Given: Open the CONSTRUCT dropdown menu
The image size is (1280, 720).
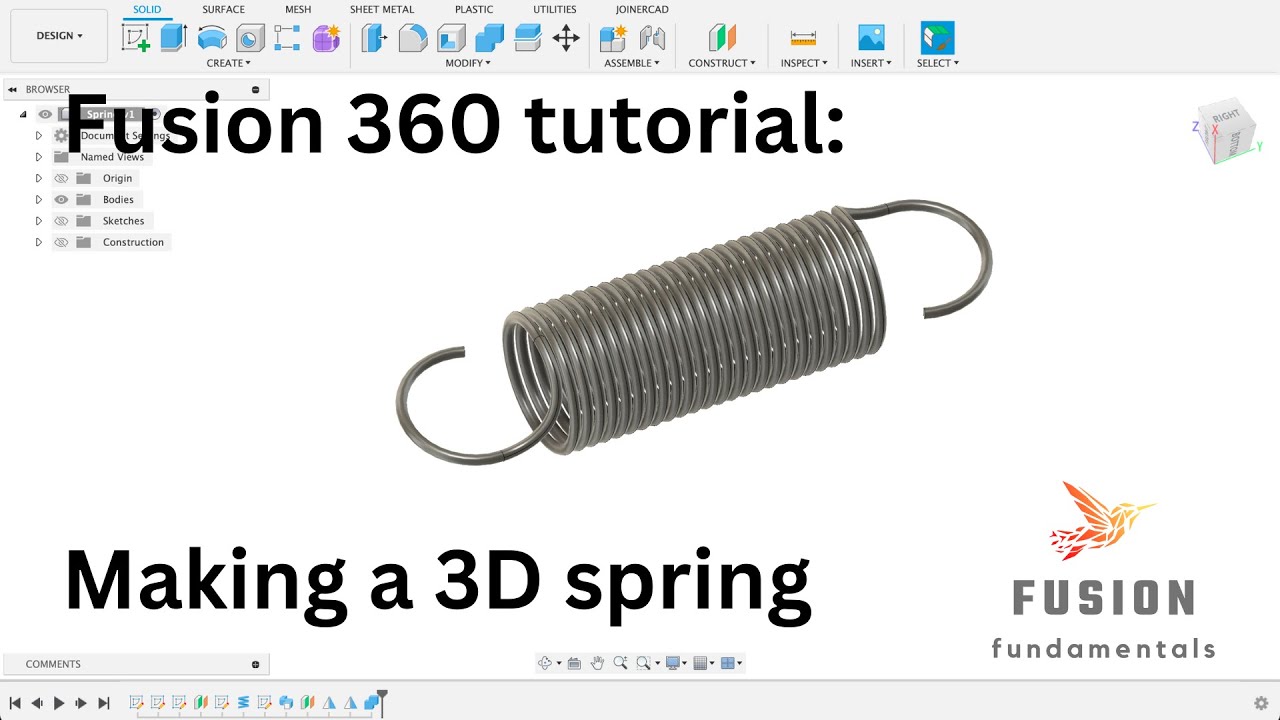Looking at the screenshot, I should [722, 63].
